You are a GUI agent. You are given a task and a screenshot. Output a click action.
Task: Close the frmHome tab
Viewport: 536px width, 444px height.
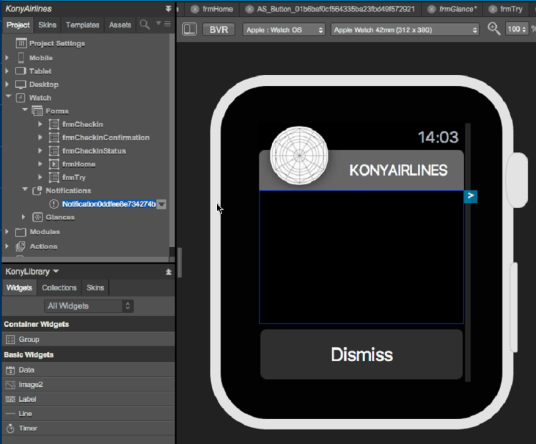coord(195,9)
